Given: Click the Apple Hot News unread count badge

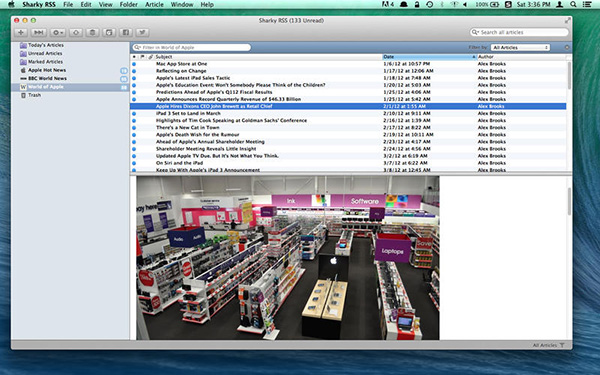Looking at the screenshot, I should click(x=124, y=71).
